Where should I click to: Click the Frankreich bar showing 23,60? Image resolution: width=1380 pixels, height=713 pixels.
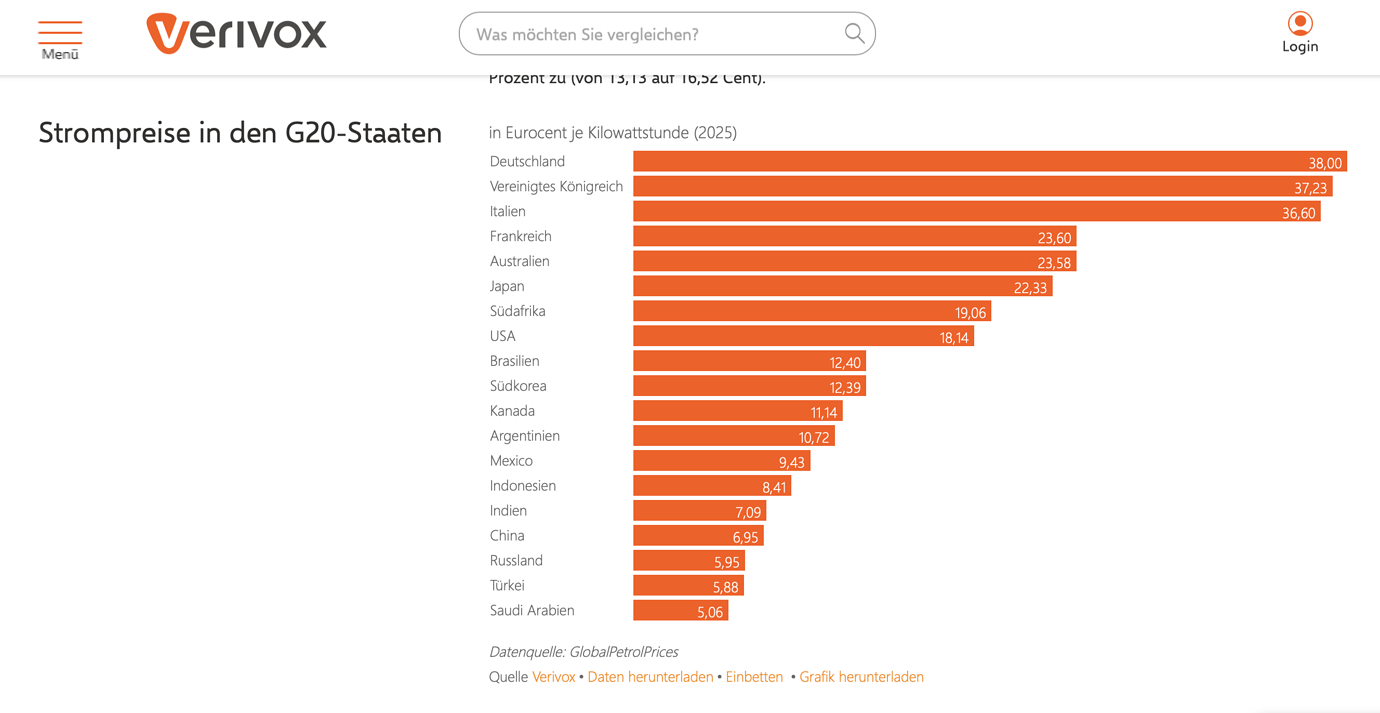(x=854, y=237)
